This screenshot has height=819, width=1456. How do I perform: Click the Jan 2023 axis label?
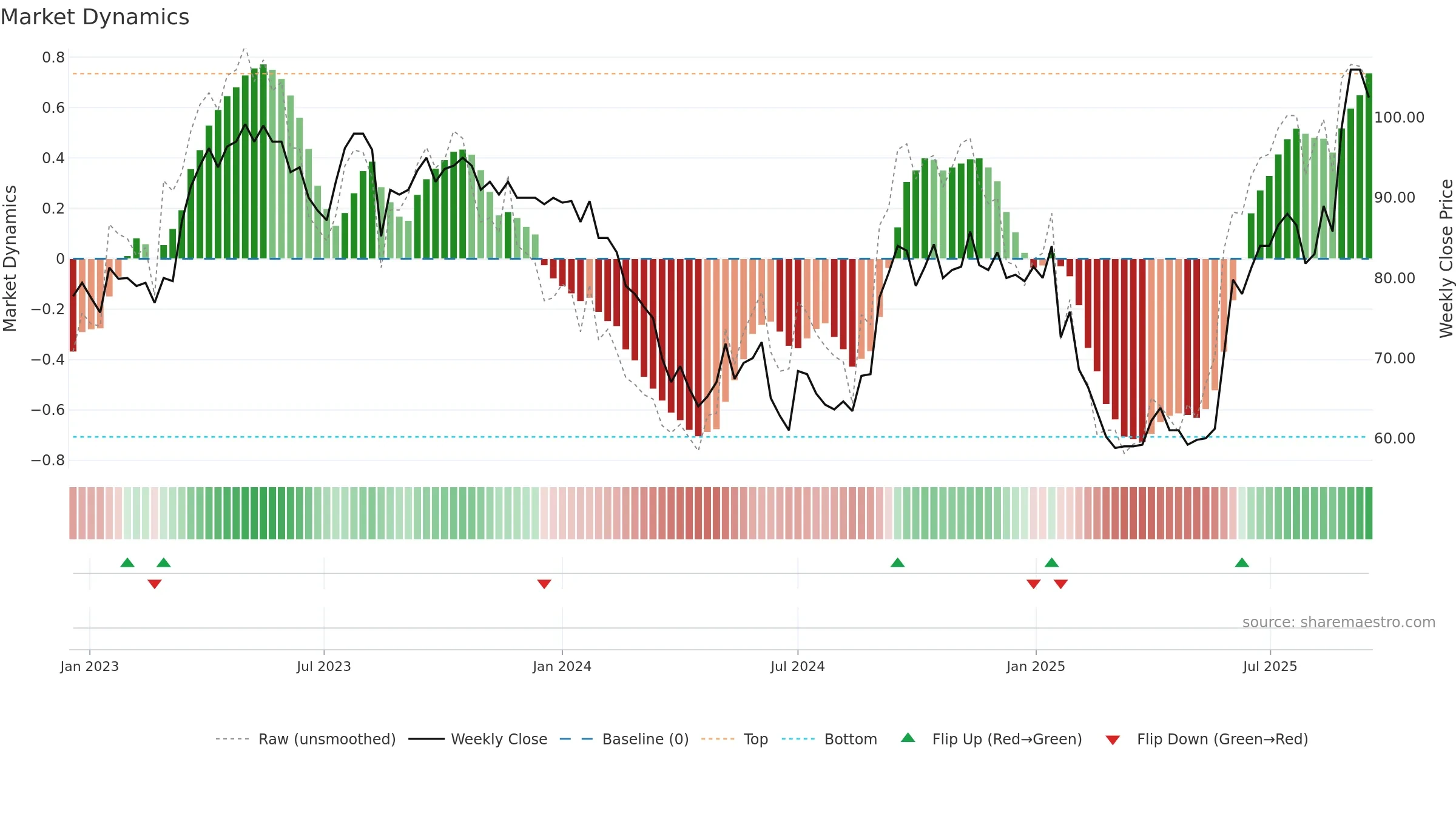pyautogui.click(x=90, y=666)
